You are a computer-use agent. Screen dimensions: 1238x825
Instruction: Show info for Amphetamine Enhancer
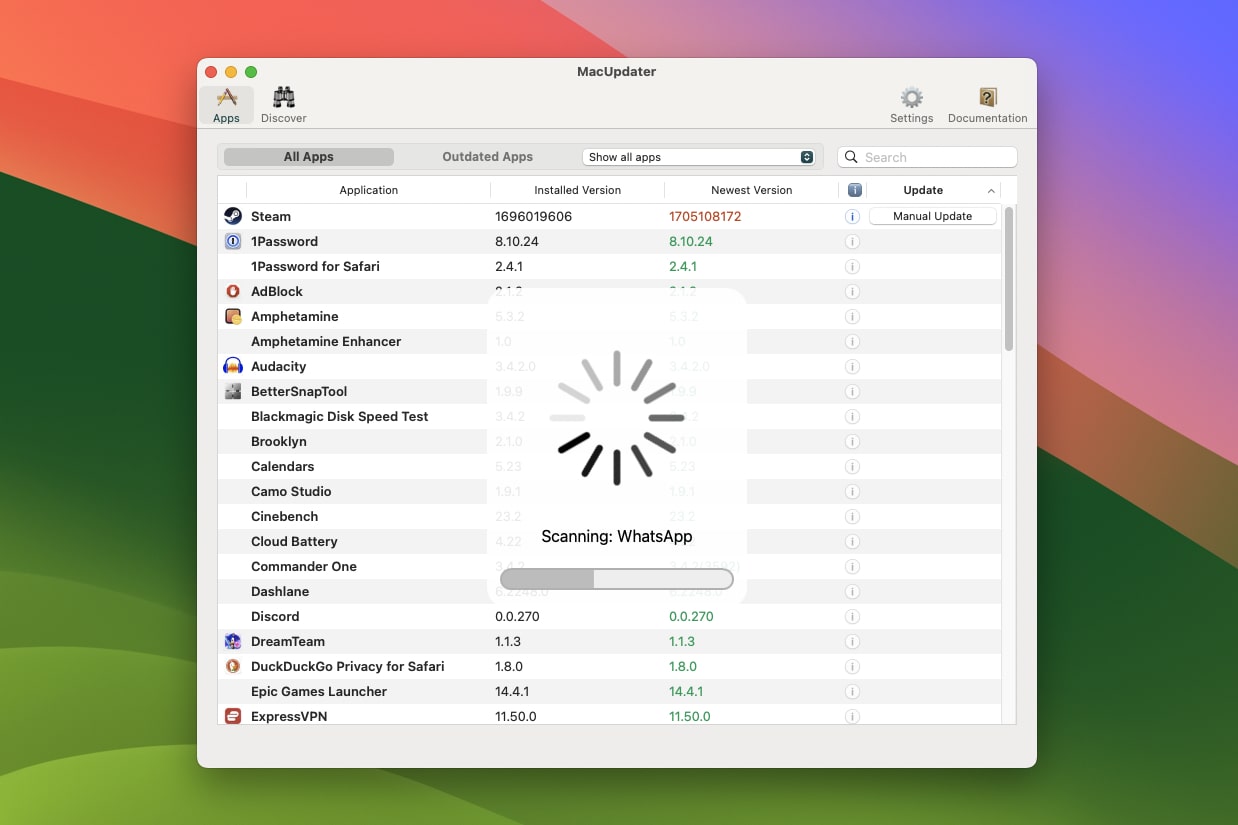pyautogui.click(x=853, y=341)
